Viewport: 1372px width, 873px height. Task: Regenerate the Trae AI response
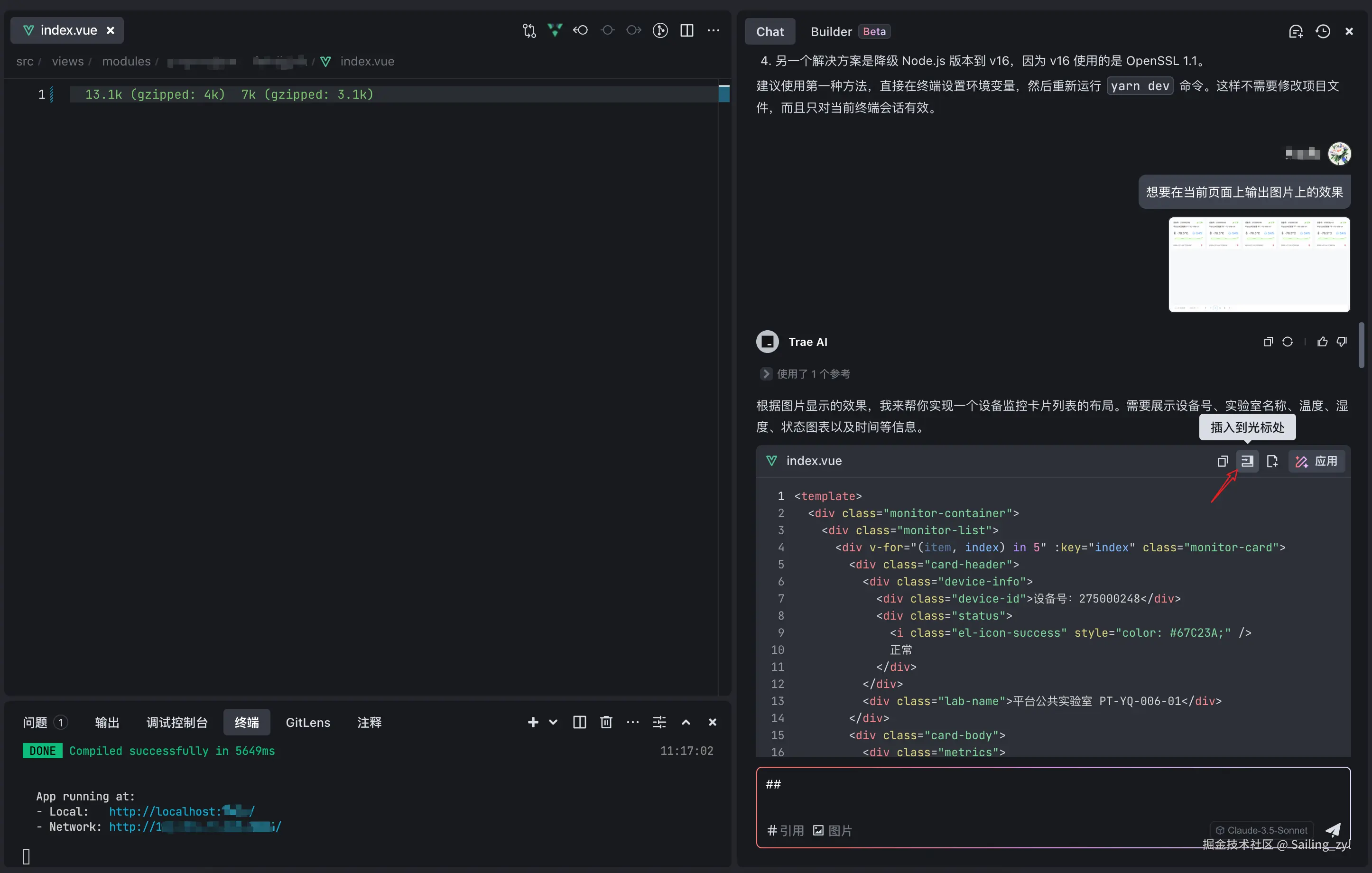tap(1287, 342)
